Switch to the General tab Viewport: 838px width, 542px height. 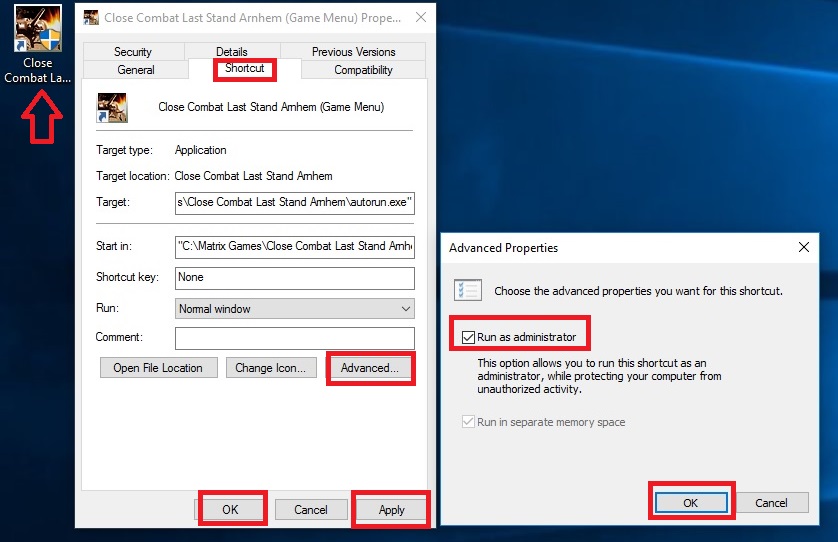coord(136,70)
